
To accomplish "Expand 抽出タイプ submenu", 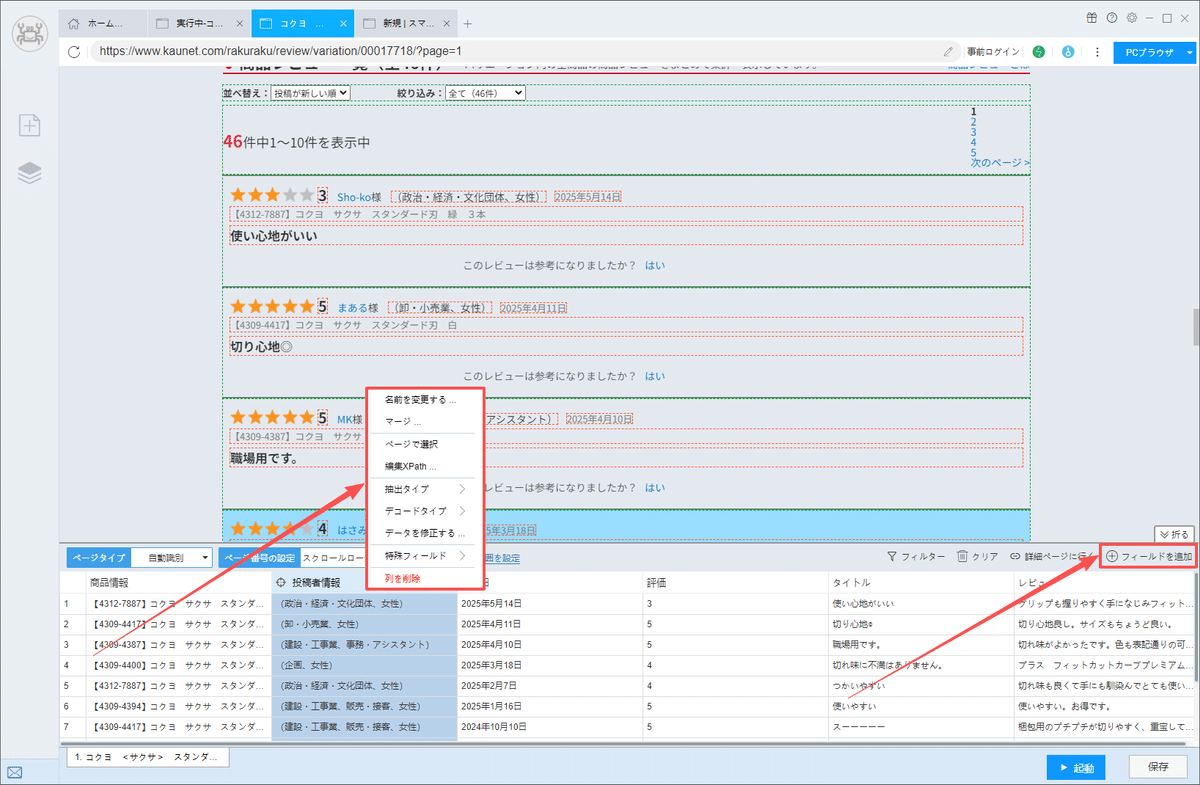I will (425, 489).
